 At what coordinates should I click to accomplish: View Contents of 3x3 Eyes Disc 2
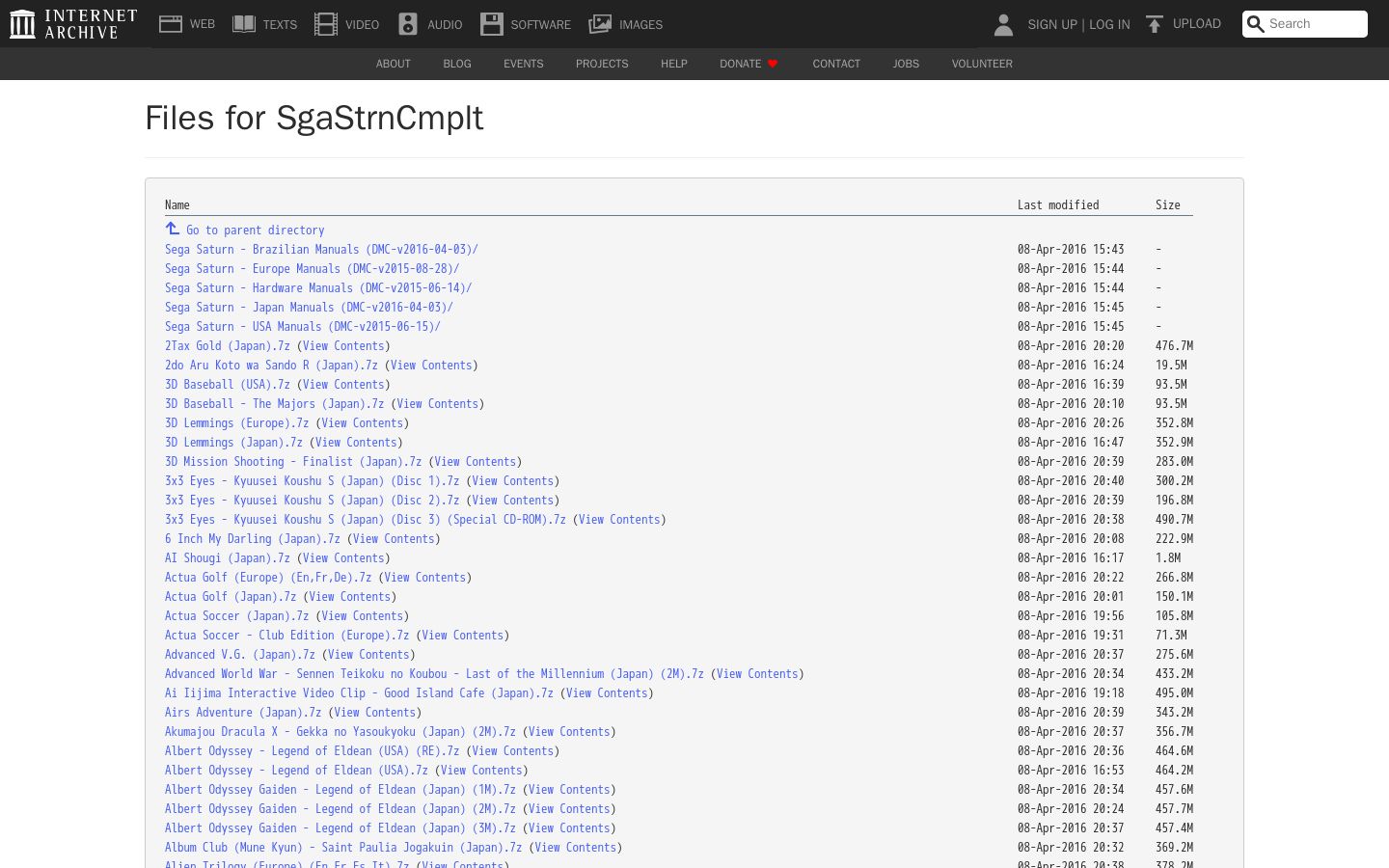click(513, 501)
